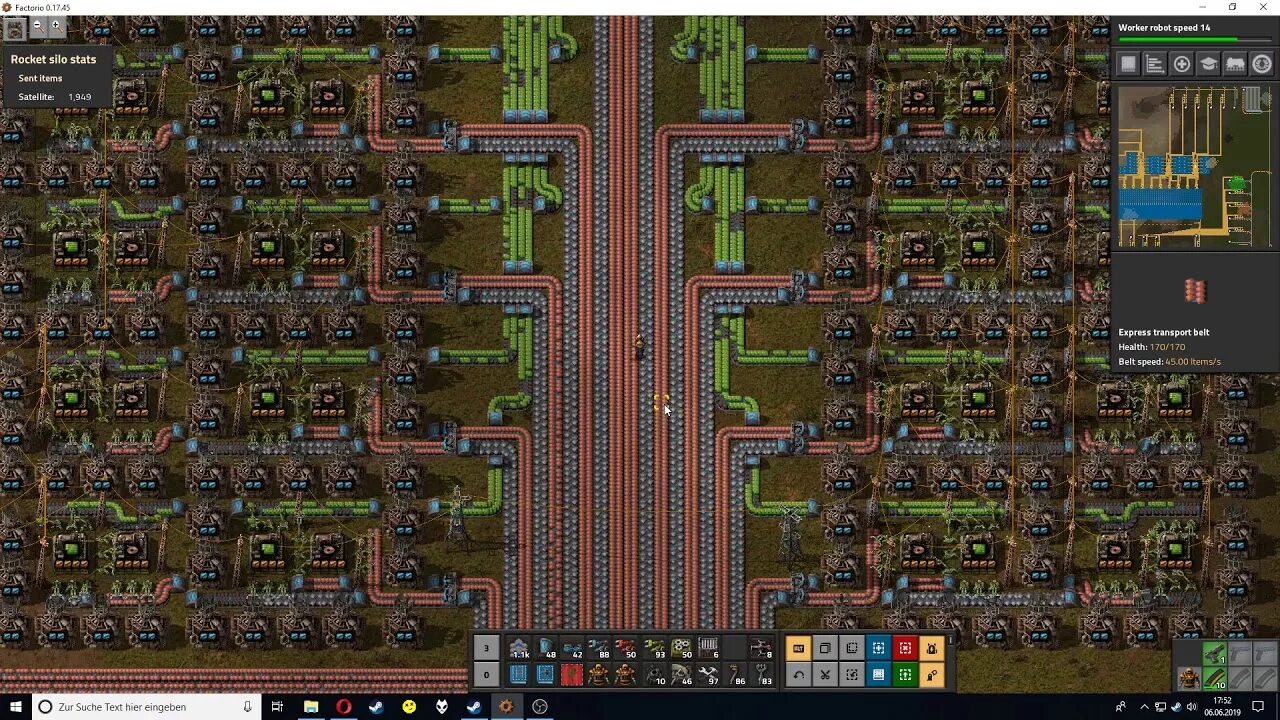This screenshot has width=1280, height=720.
Task: Select quickbar page number 3
Action: pyautogui.click(x=486, y=648)
